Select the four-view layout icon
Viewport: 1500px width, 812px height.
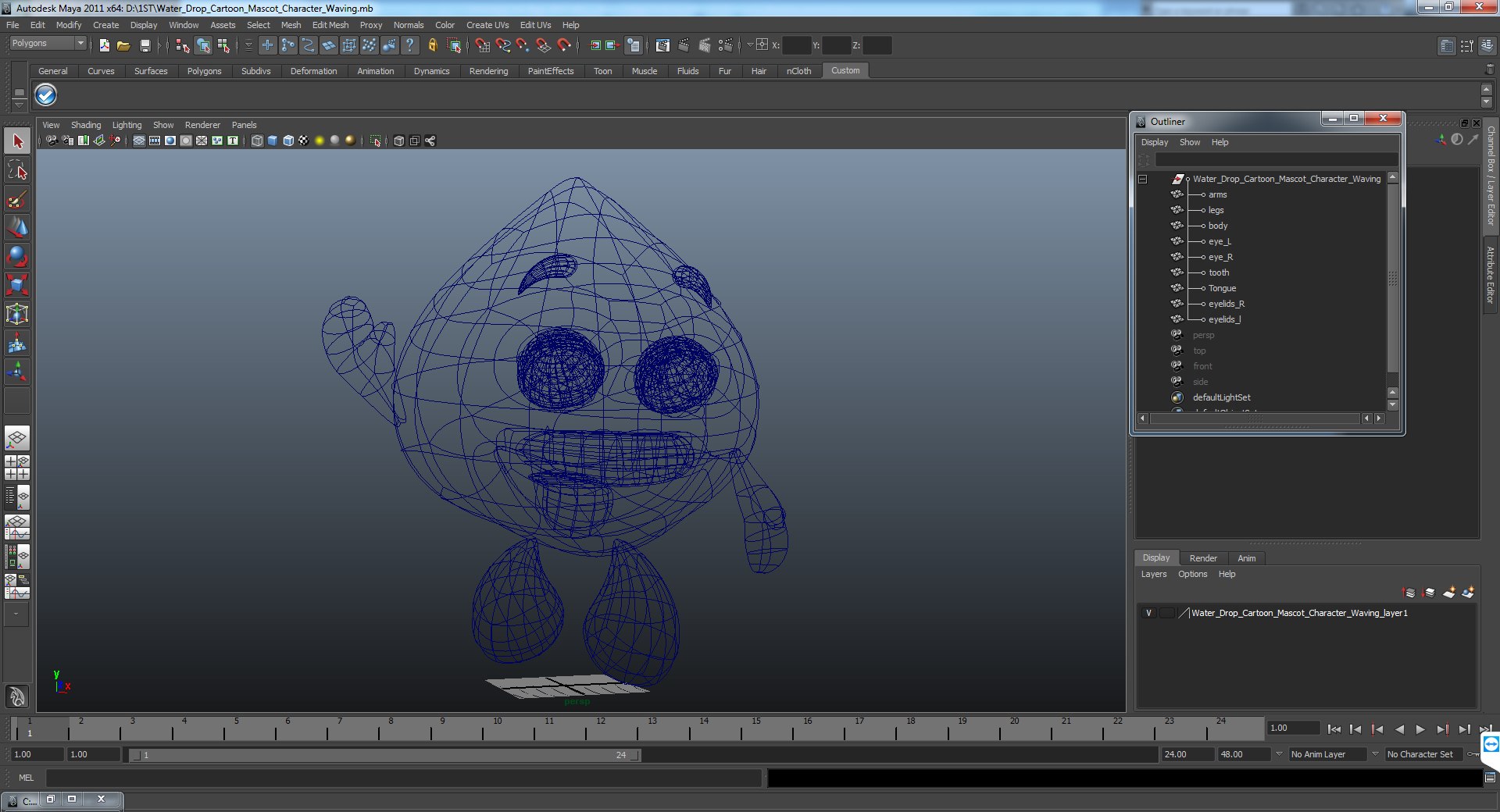17,467
